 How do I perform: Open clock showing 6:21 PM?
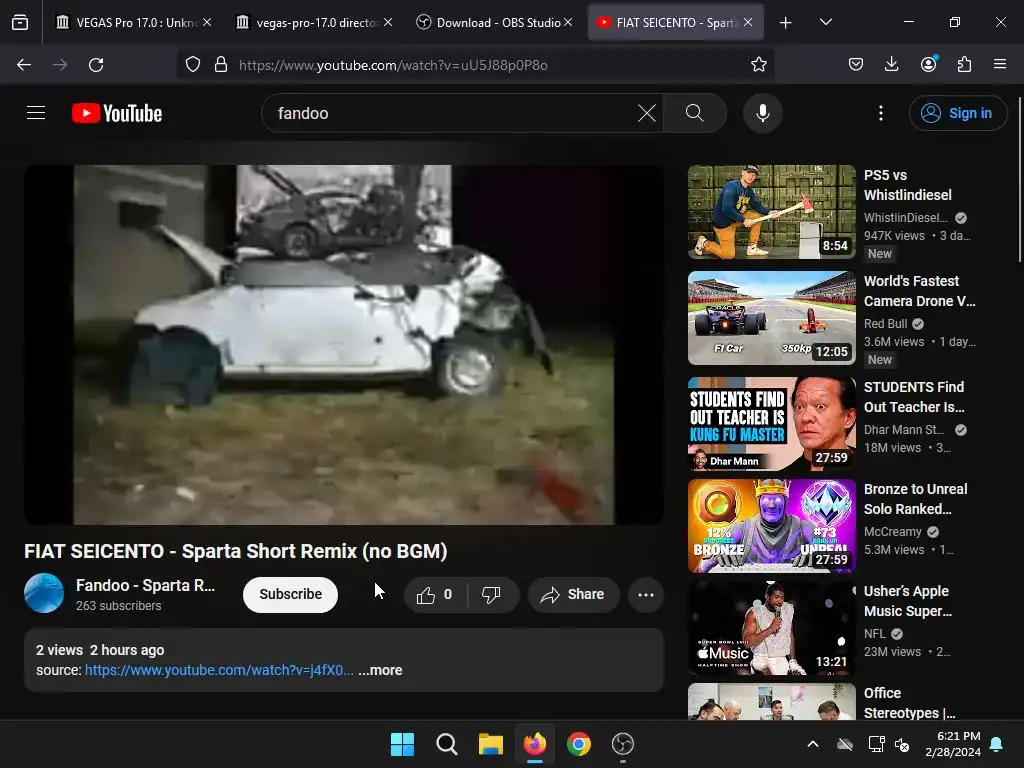click(953, 744)
